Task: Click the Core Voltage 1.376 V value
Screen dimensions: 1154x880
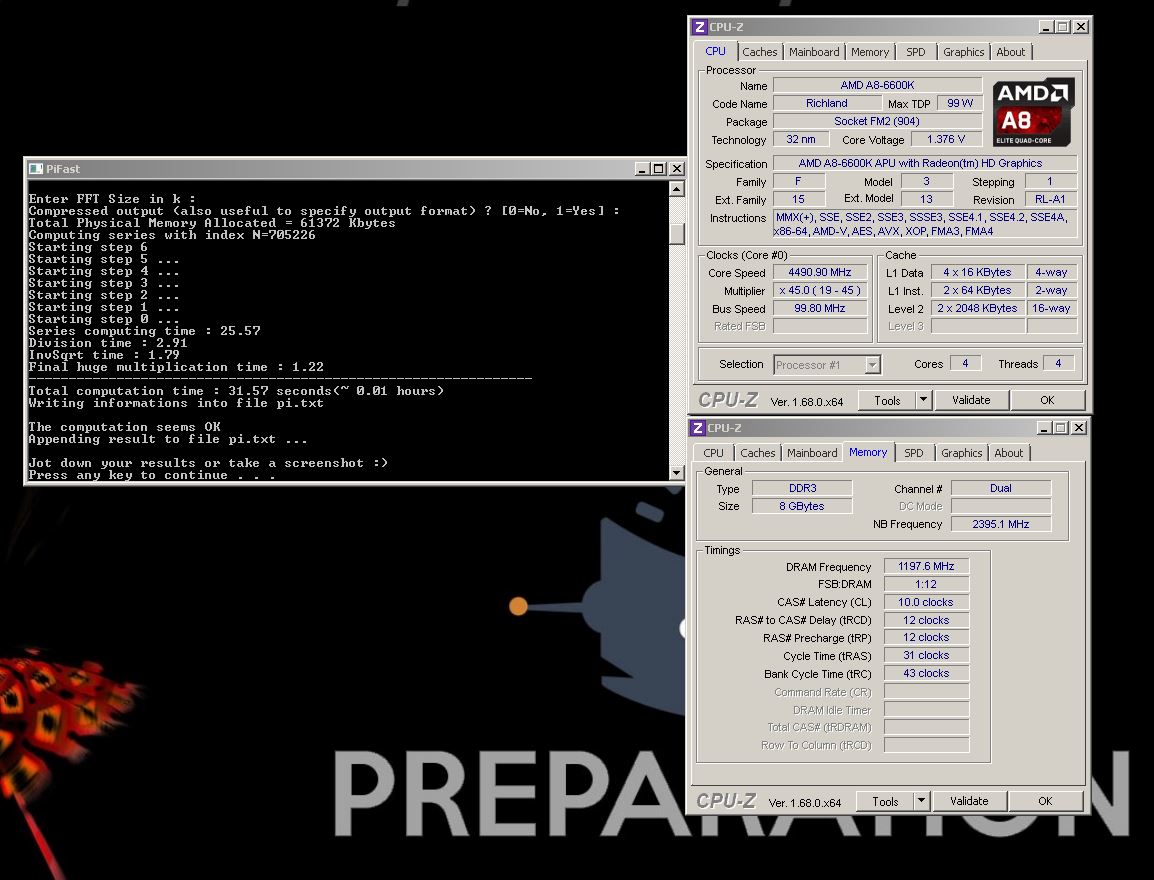Action: tap(946, 139)
